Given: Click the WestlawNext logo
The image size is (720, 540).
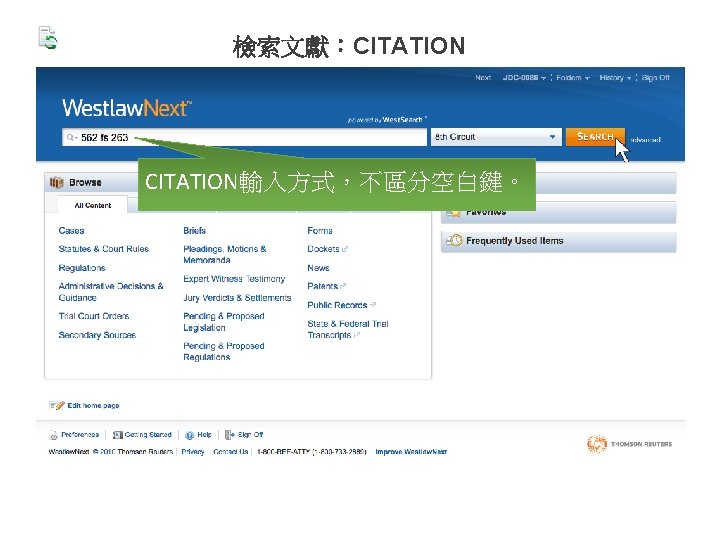Looking at the screenshot, I should pos(127,108).
